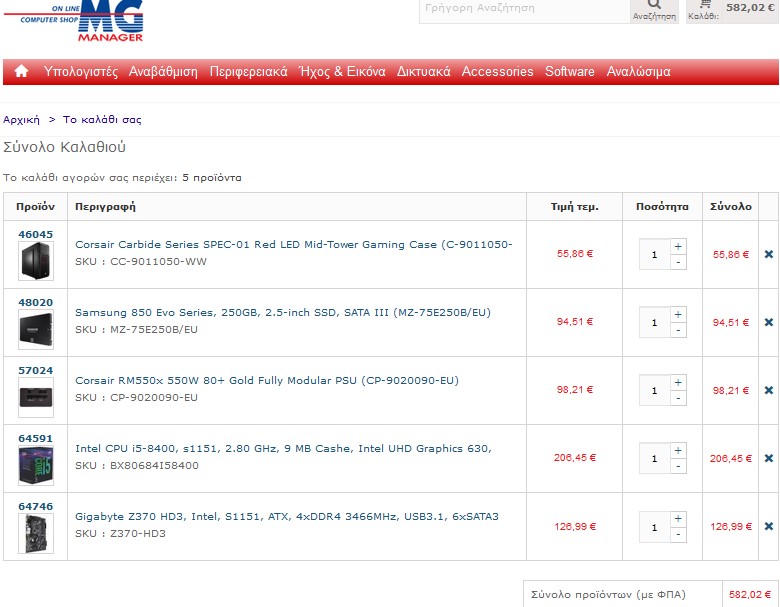Viewport: 780px width, 607px height.
Task: Increase quantity of Samsung 850 Evo SSD
Action: (x=678, y=314)
